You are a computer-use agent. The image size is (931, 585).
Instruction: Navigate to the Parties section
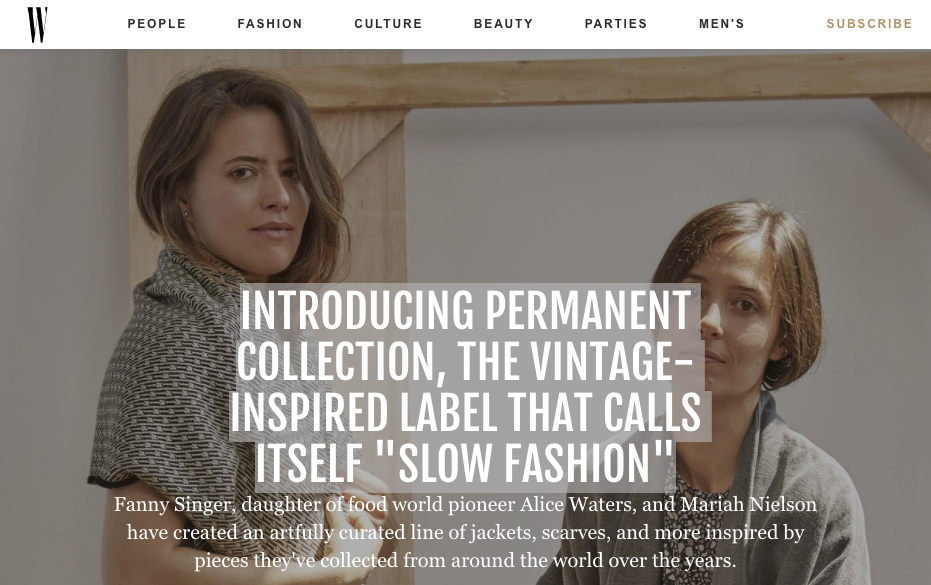pyautogui.click(x=616, y=24)
